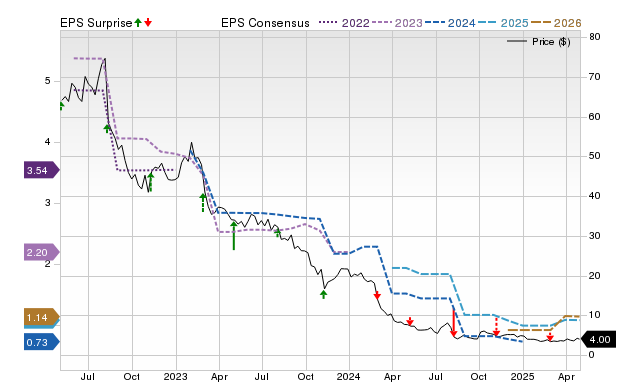Click the green up arrow beside EPS Surprise
640x382 pixels.
[138, 23]
